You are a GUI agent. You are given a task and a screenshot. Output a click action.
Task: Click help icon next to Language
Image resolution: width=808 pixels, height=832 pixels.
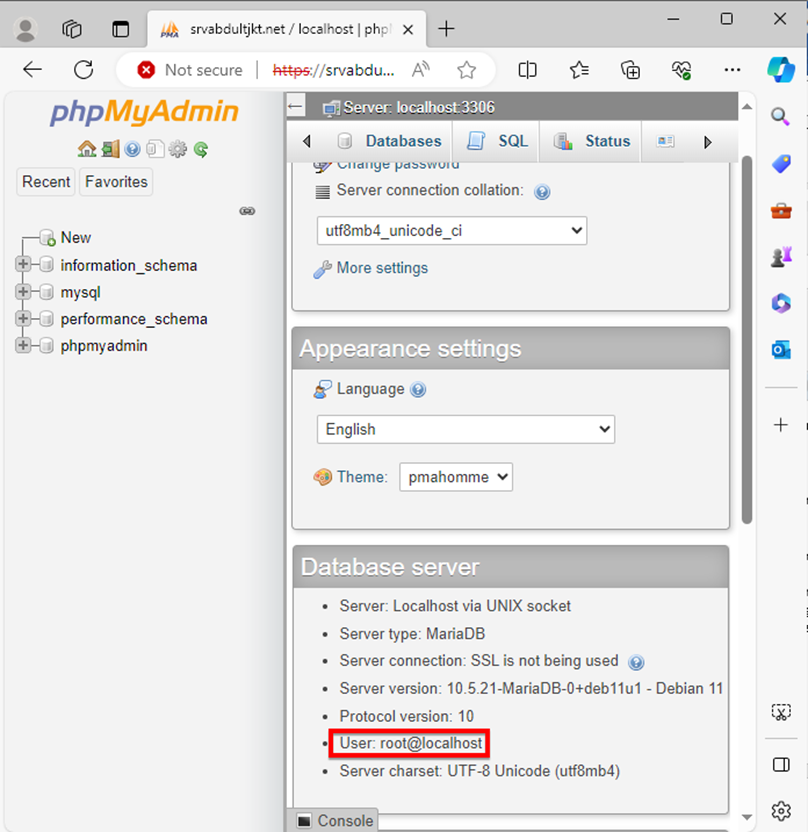[x=418, y=390]
